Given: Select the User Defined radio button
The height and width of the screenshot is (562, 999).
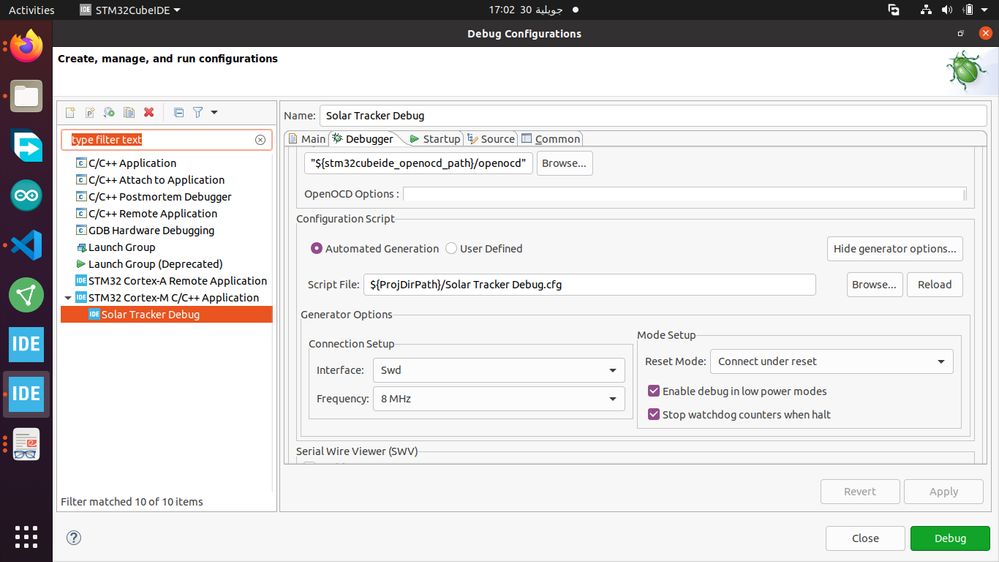Looking at the screenshot, I should click(x=451, y=249).
